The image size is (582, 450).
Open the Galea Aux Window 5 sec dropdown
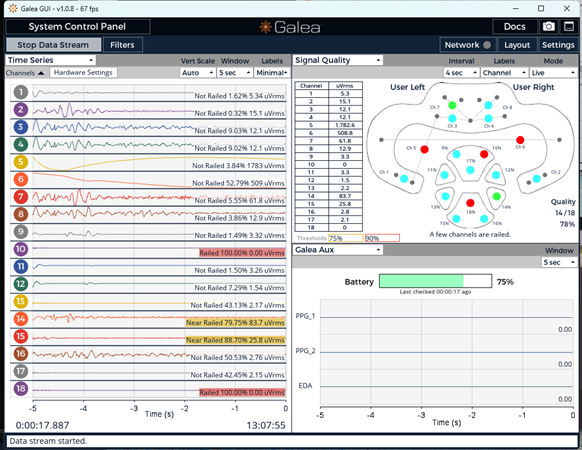559,262
